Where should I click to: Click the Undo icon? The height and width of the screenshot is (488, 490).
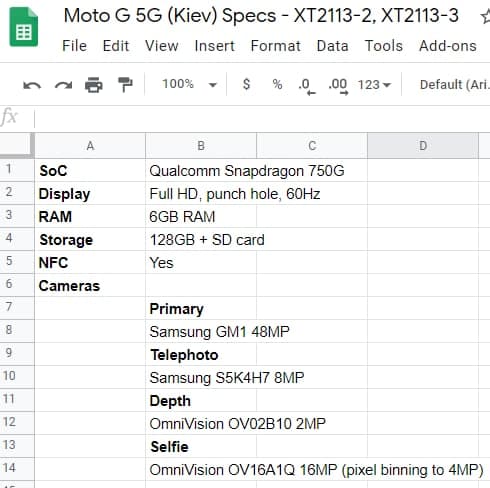(32, 85)
